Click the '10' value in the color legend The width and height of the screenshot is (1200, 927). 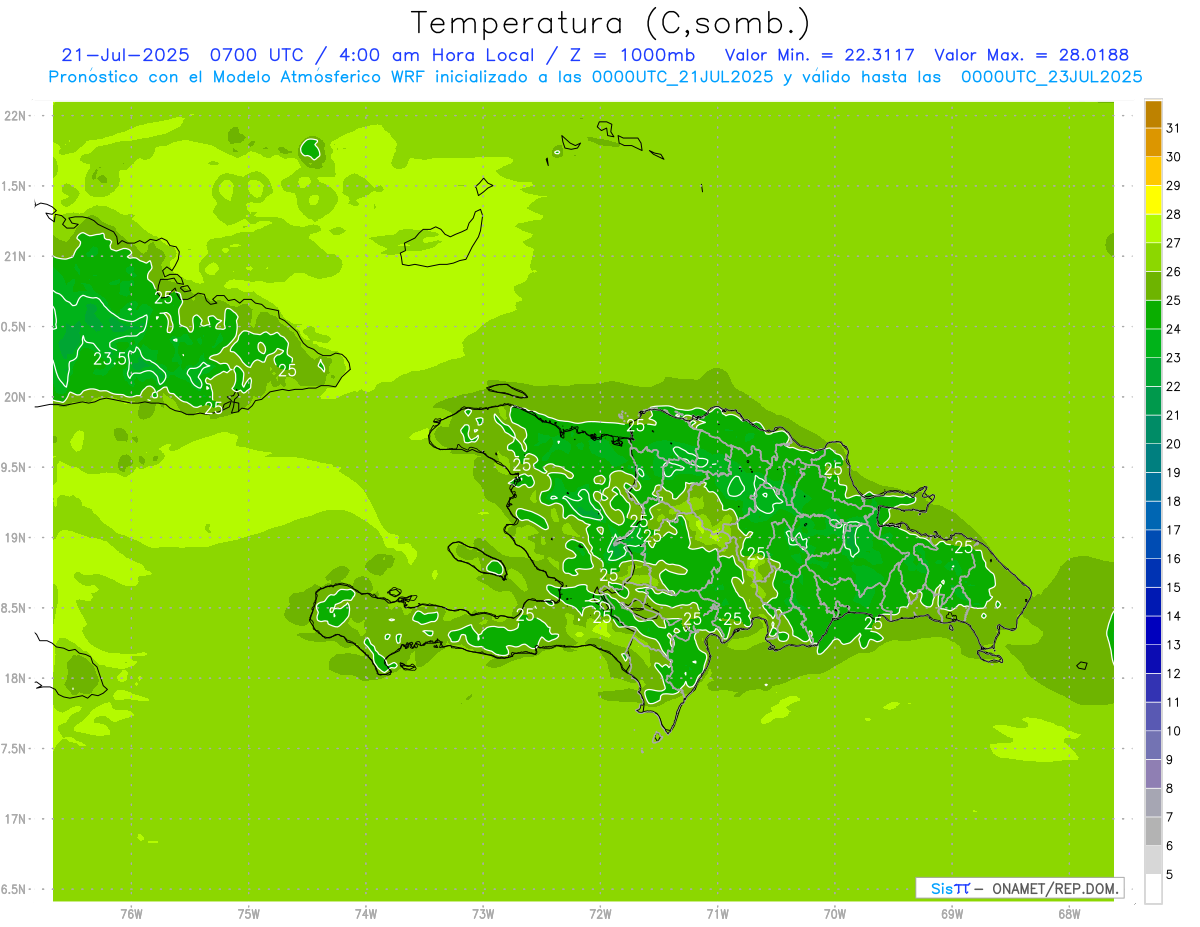pyautogui.click(x=1173, y=731)
